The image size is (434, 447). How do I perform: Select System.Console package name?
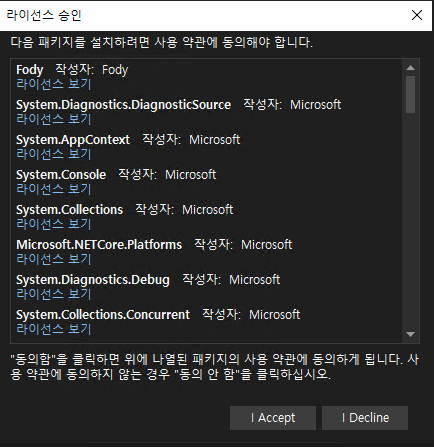coord(61,175)
